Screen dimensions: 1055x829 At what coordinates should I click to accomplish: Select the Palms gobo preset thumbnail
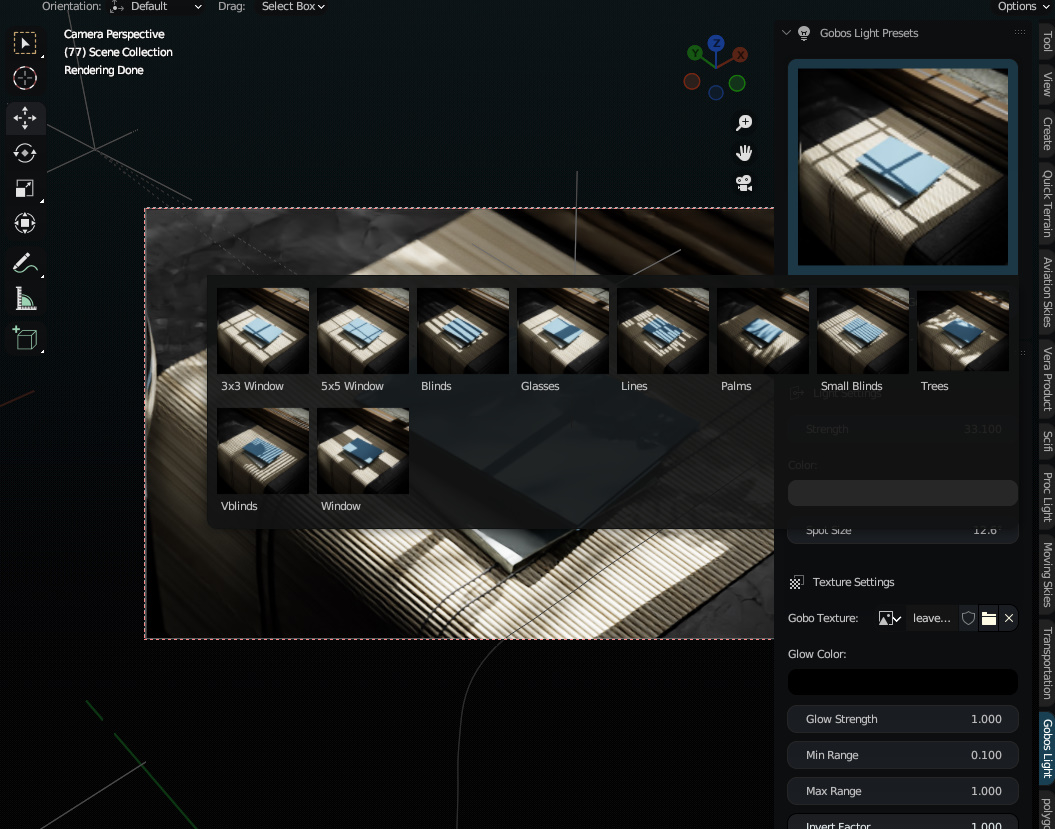click(x=762, y=330)
